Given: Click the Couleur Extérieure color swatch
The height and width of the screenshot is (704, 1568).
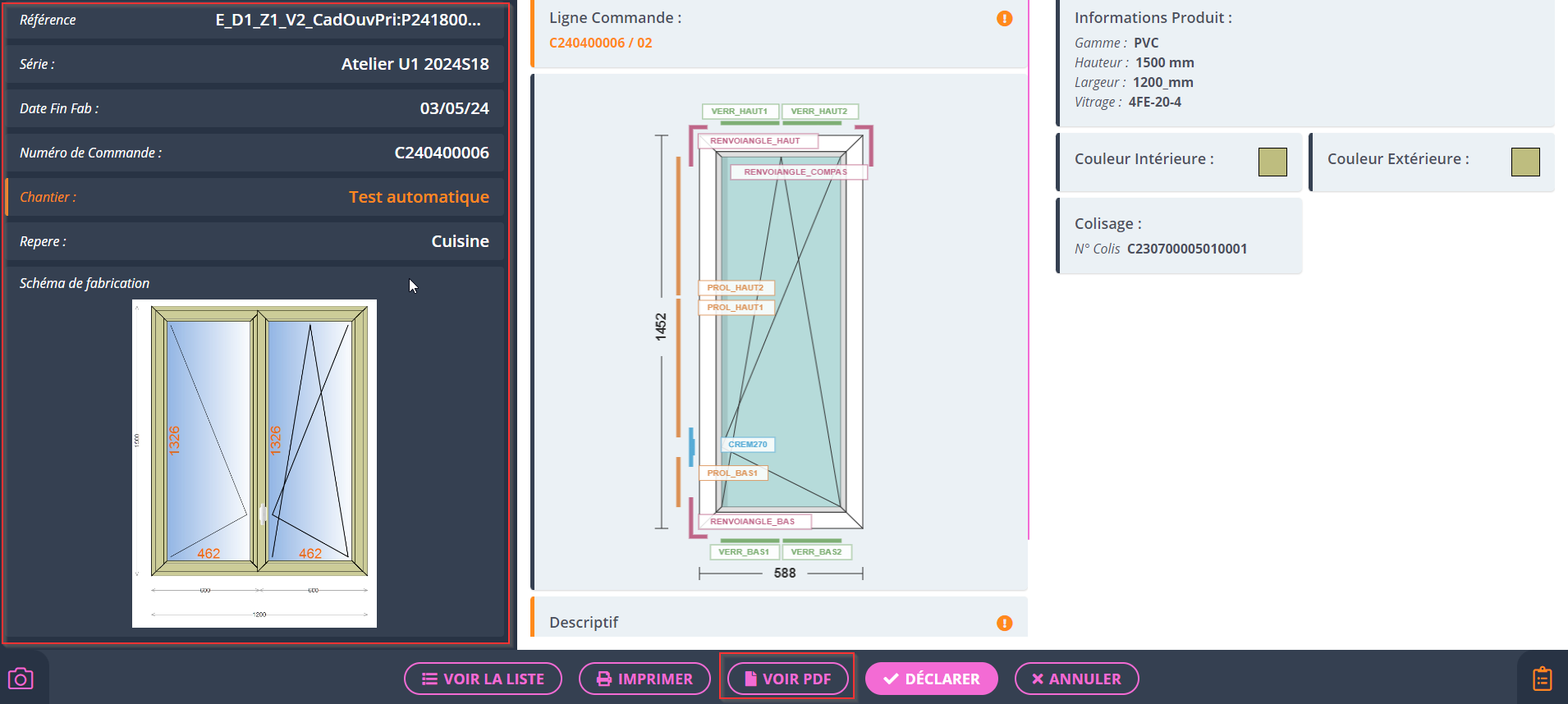Looking at the screenshot, I should (1524, 162).
